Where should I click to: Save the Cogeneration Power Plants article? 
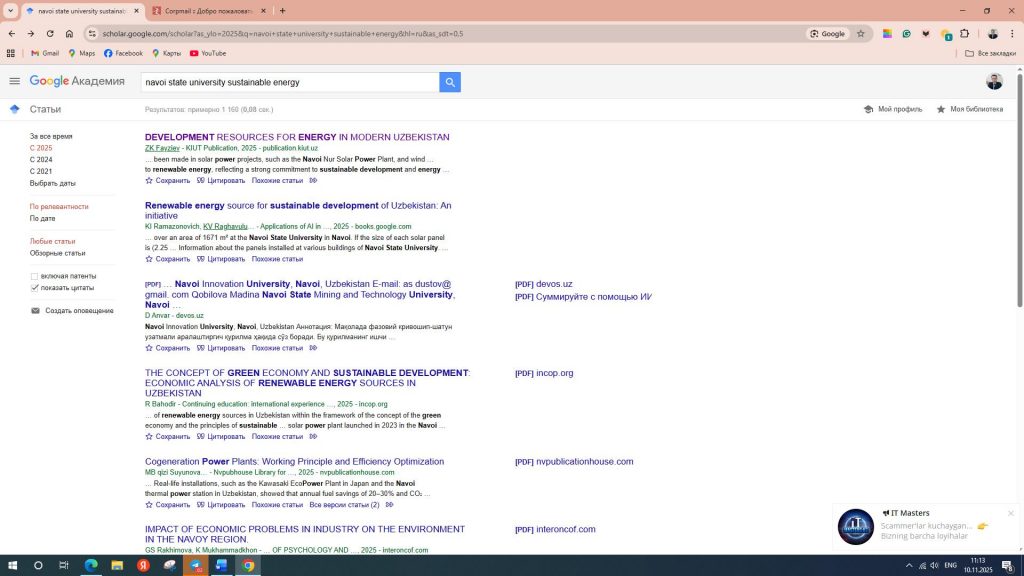(168, 505)
